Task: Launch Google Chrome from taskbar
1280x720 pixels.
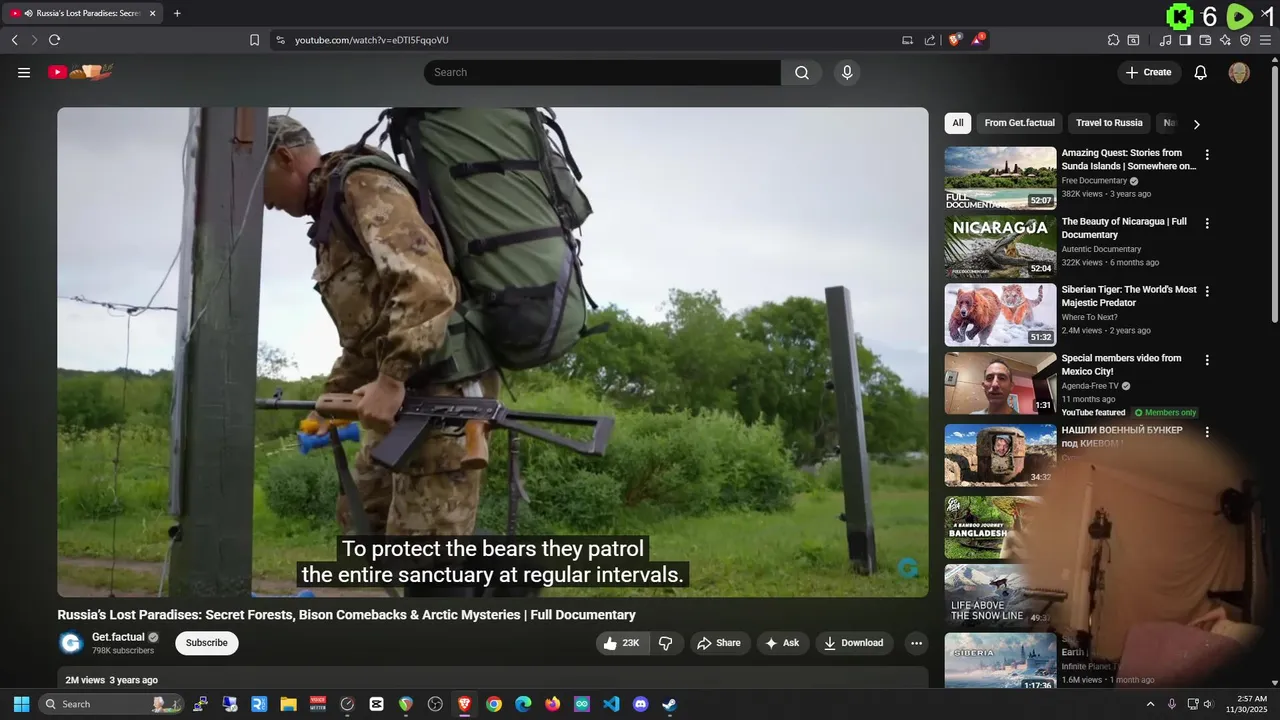Action: [494, 704]
